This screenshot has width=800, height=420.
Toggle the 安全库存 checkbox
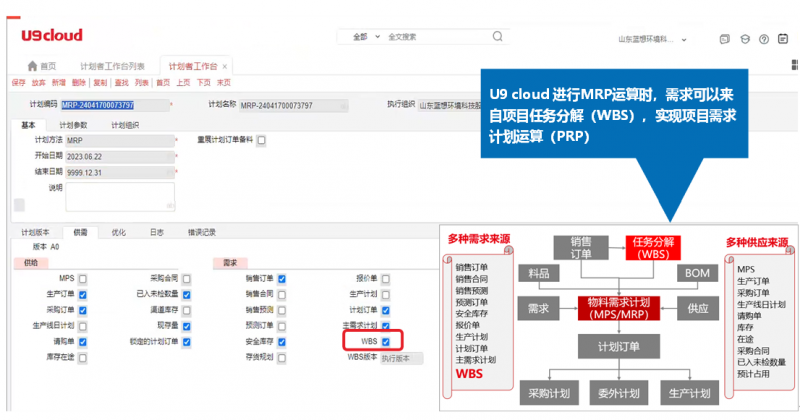(282, 342)
